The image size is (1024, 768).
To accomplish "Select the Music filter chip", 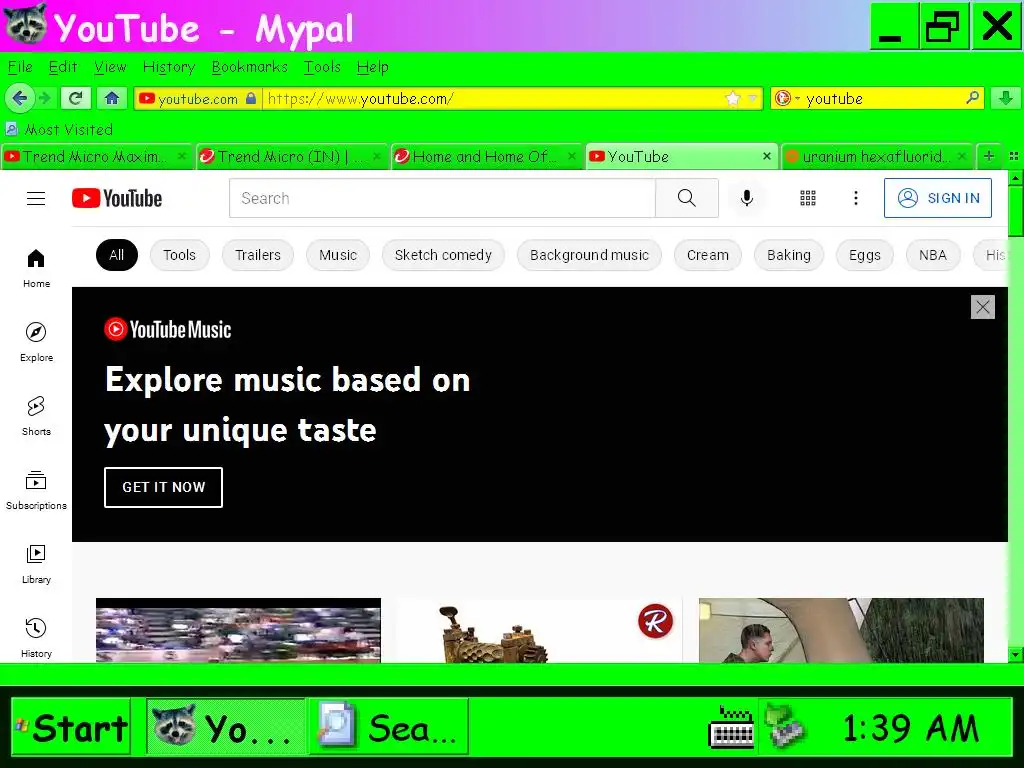I will [338, 255].
